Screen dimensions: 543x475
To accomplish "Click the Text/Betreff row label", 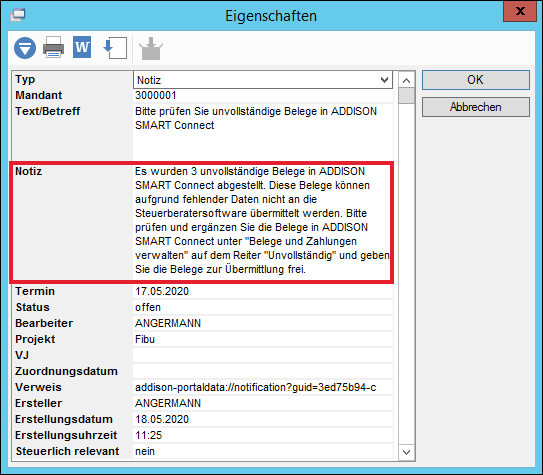I will (47, 111).
